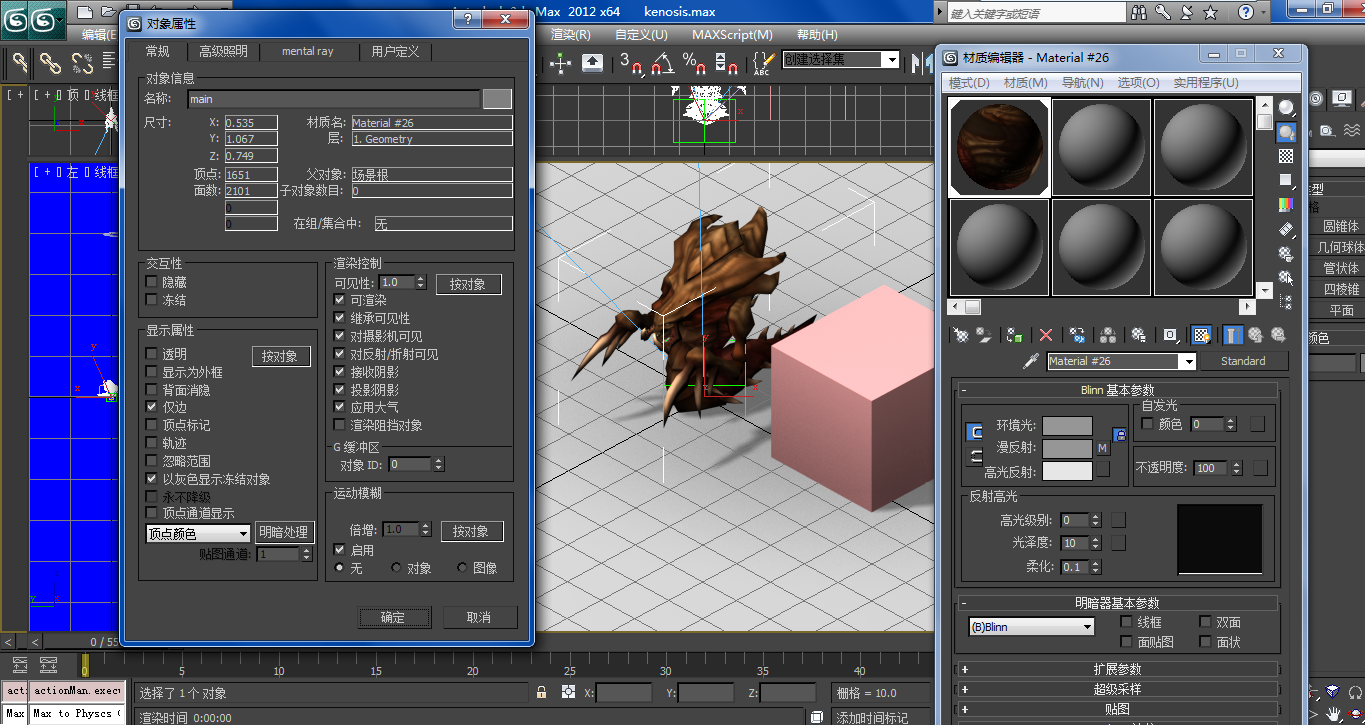Click the 取消 button
The image size is (1365, 725).
pyautogui.click(x=479, y=617)
